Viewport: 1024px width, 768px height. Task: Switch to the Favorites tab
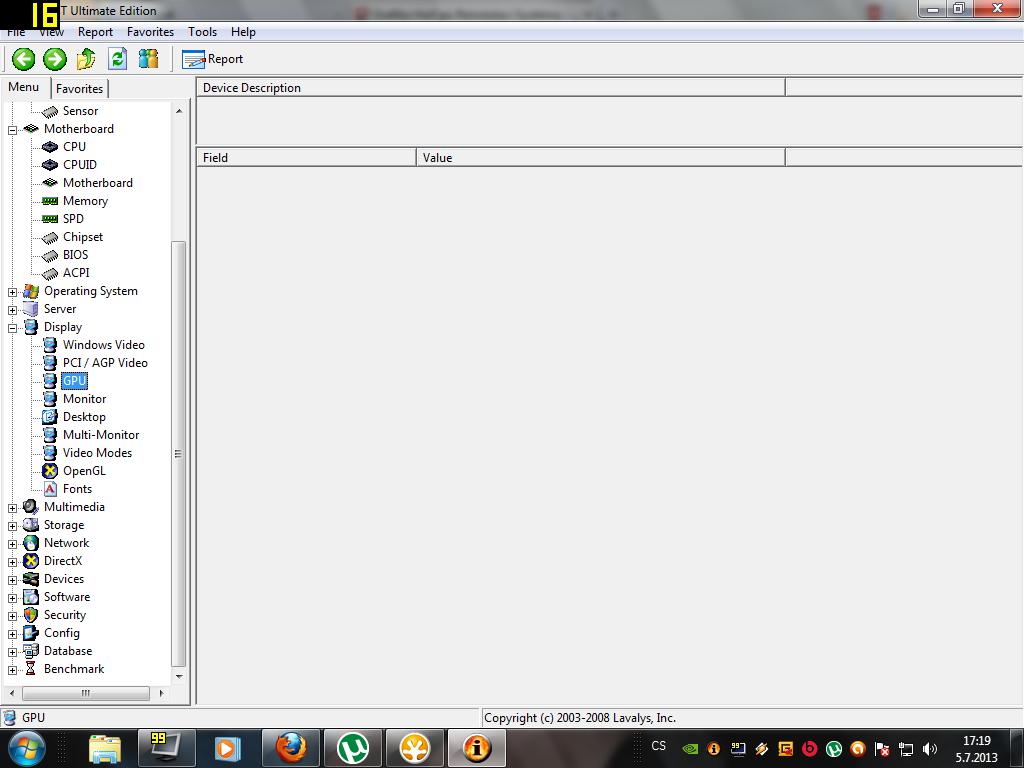click(79, 89)
